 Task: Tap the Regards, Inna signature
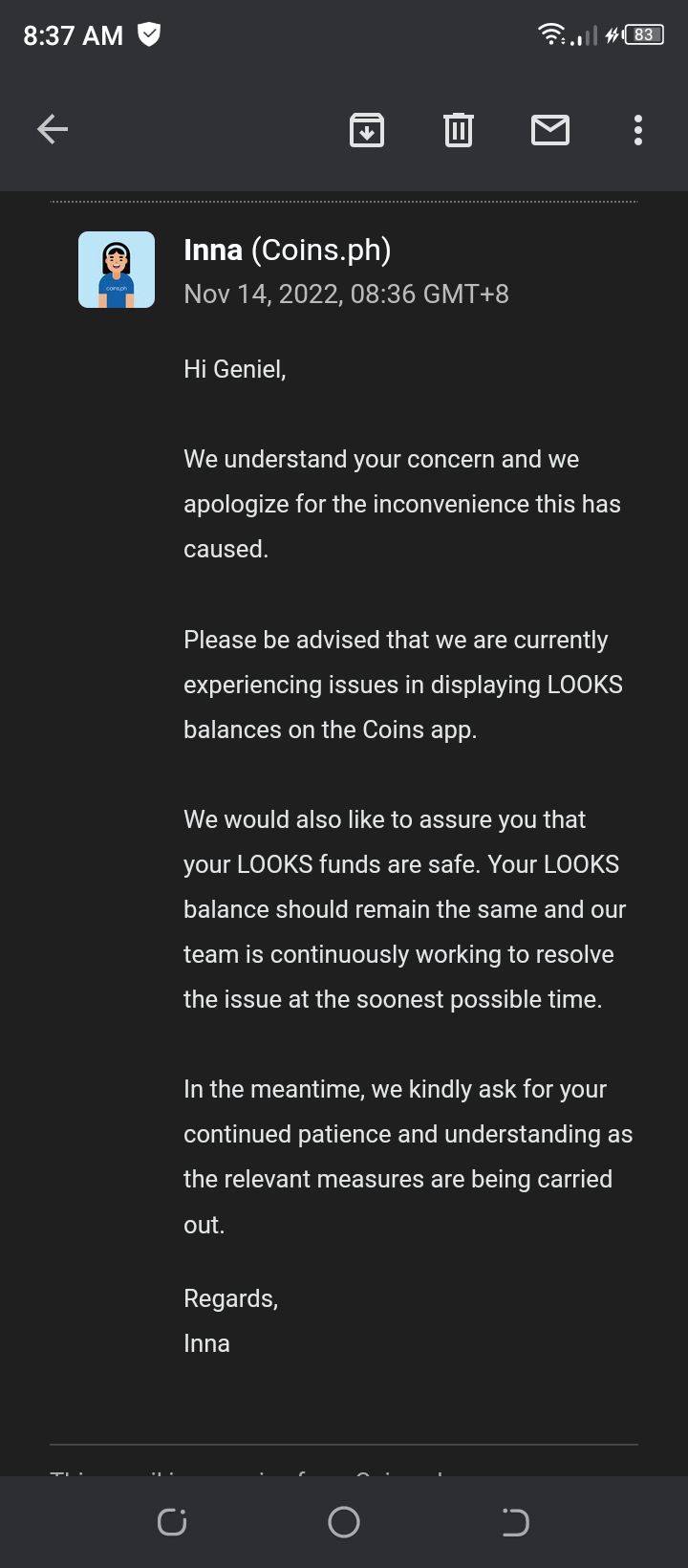click(231, 1320)
